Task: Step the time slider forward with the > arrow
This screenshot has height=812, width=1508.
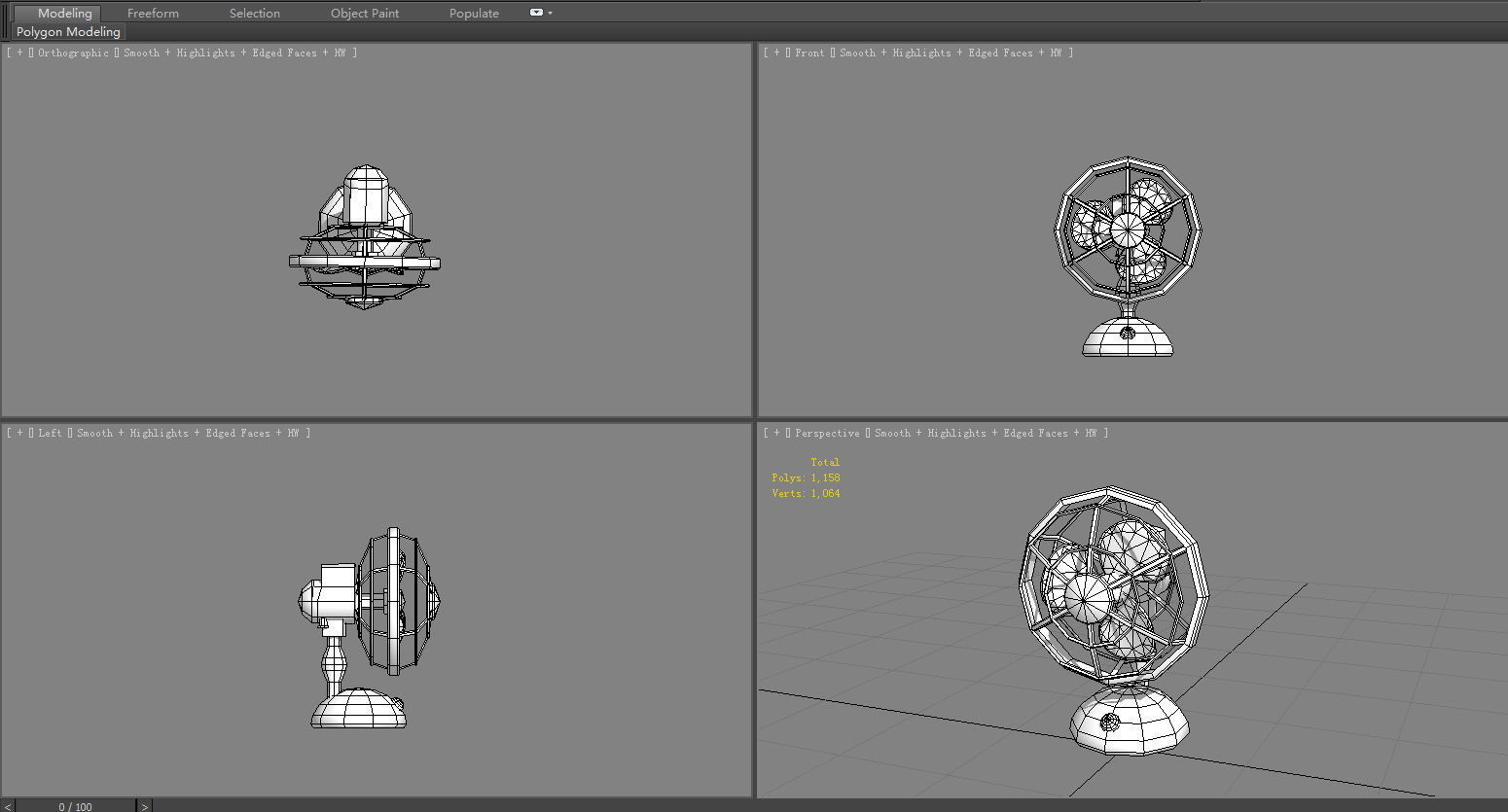Action: point(145,806)
